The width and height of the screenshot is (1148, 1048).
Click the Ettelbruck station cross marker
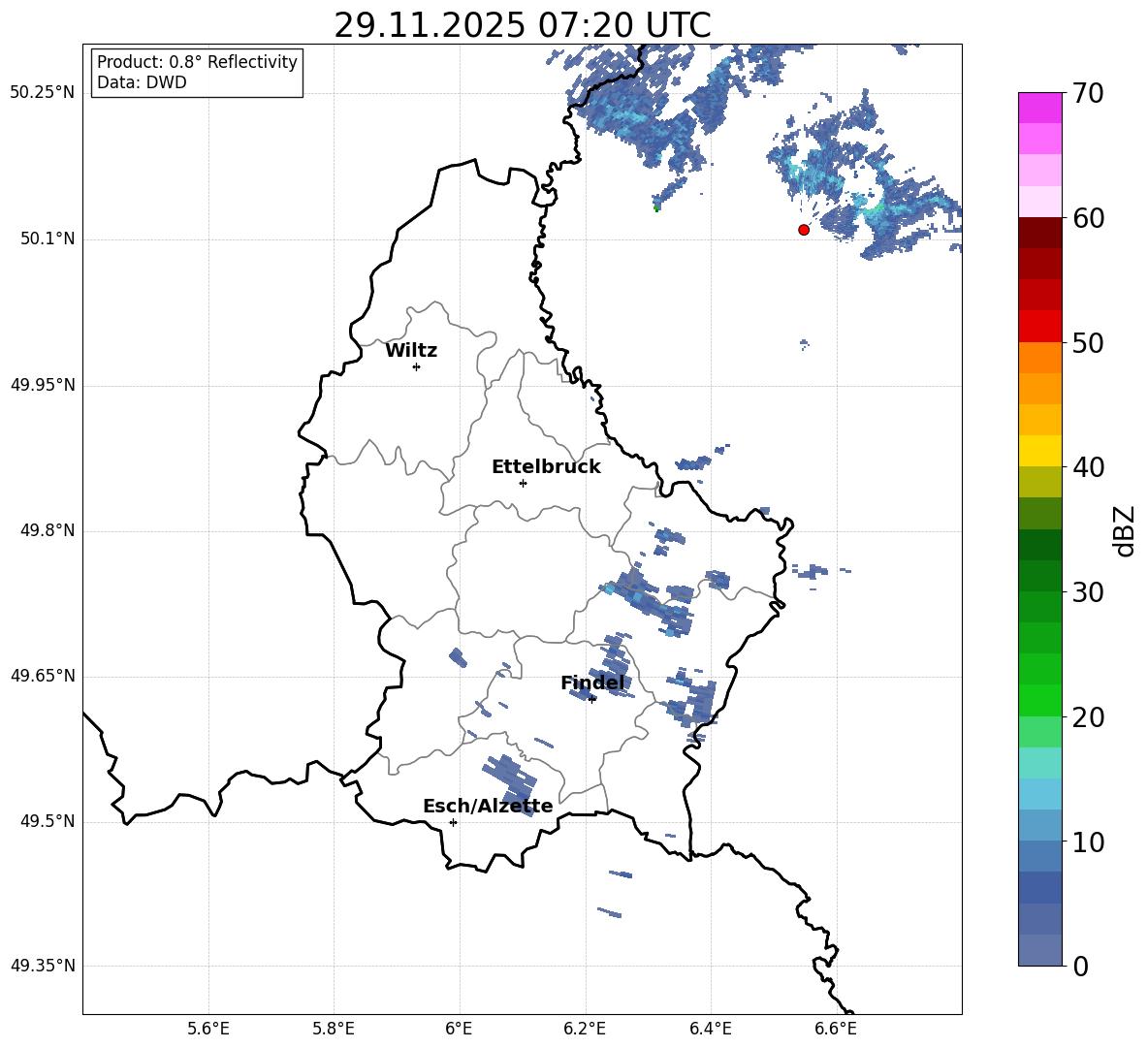(x=523, y=483)
